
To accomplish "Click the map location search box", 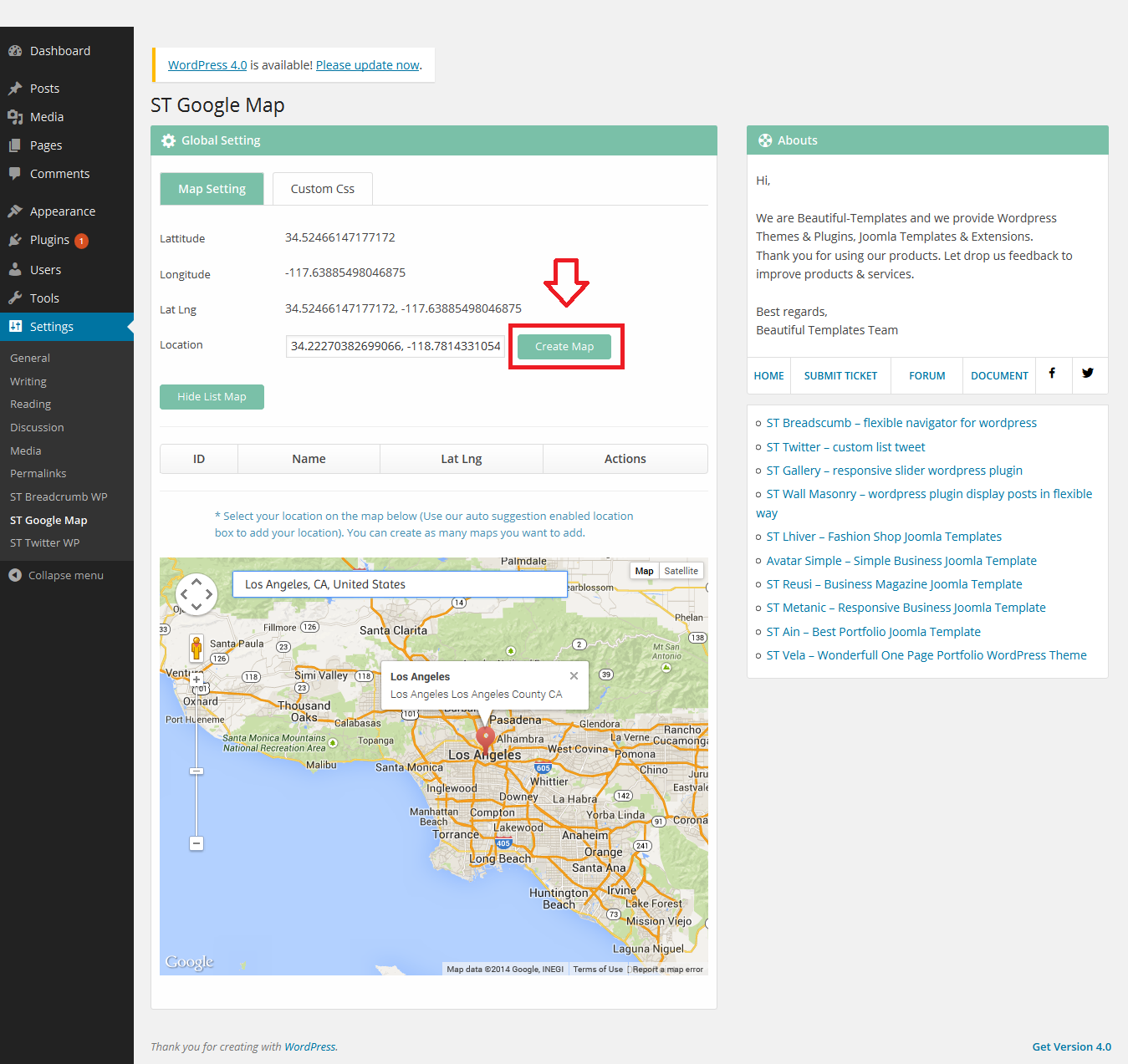I will point(400,584).
